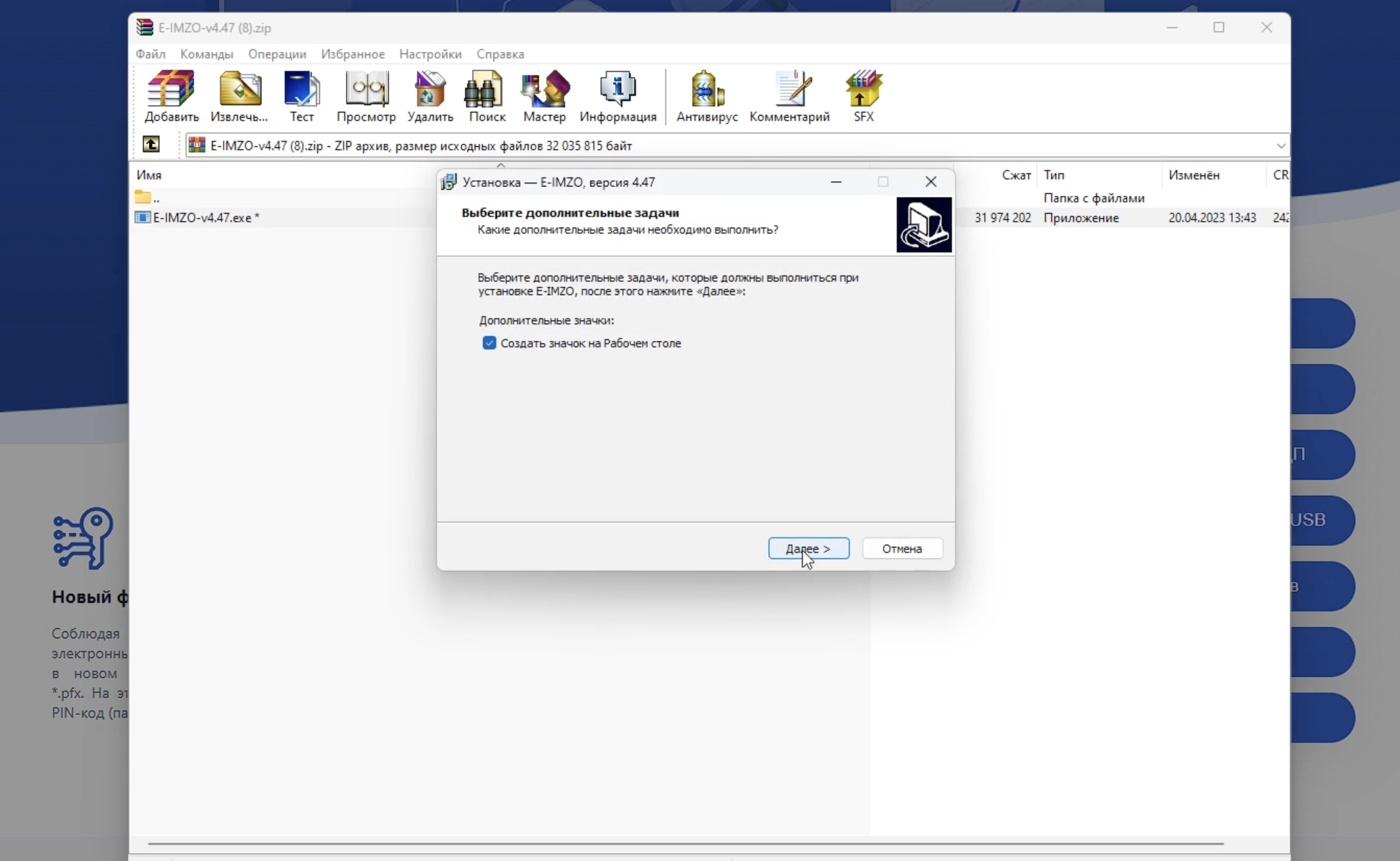Screen dimensions: 1400x861
Task: Click the horizontal scrollbar at bottom
Action: pyautogui.click(x=685, y=844)
